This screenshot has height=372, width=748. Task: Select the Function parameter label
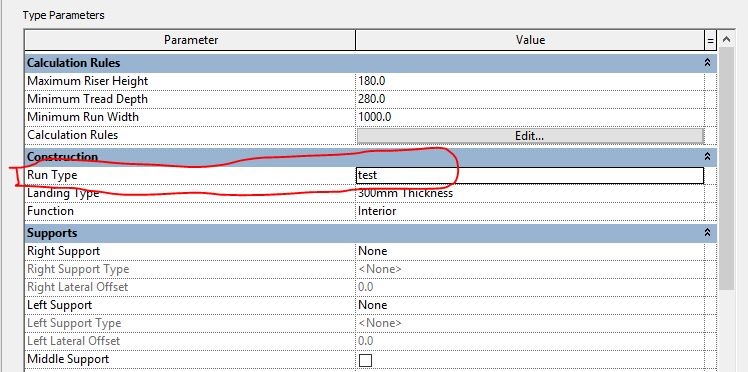point(50,211)
